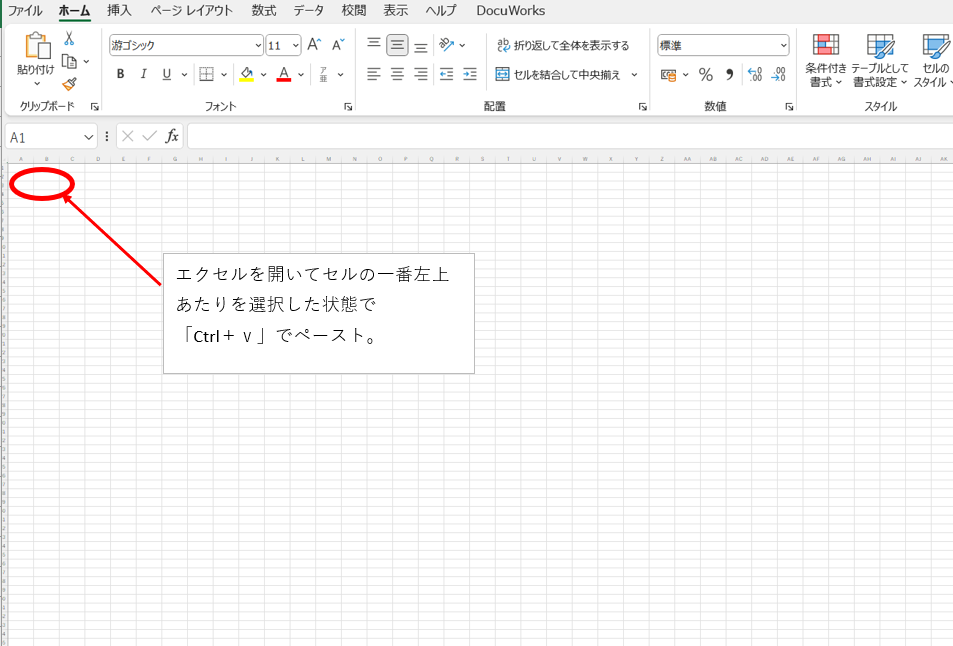Viewport: 953px width, 646px height.
Task: Apply red font color button
Action: [284, 74]
